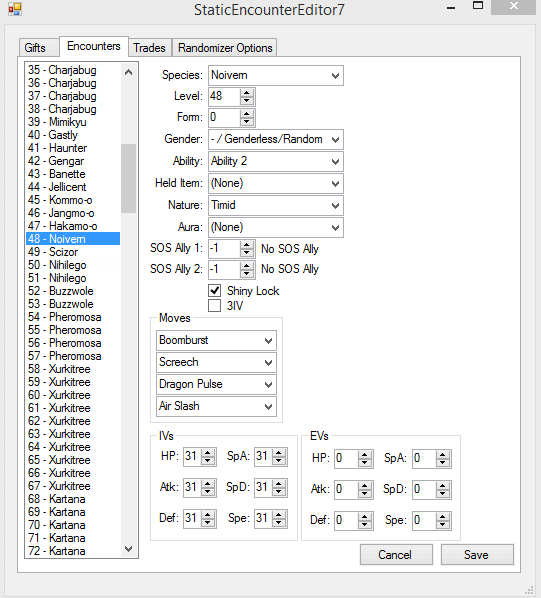
Task: Click the SOS Ally 1 input field
Action: (x=225, y=249)
